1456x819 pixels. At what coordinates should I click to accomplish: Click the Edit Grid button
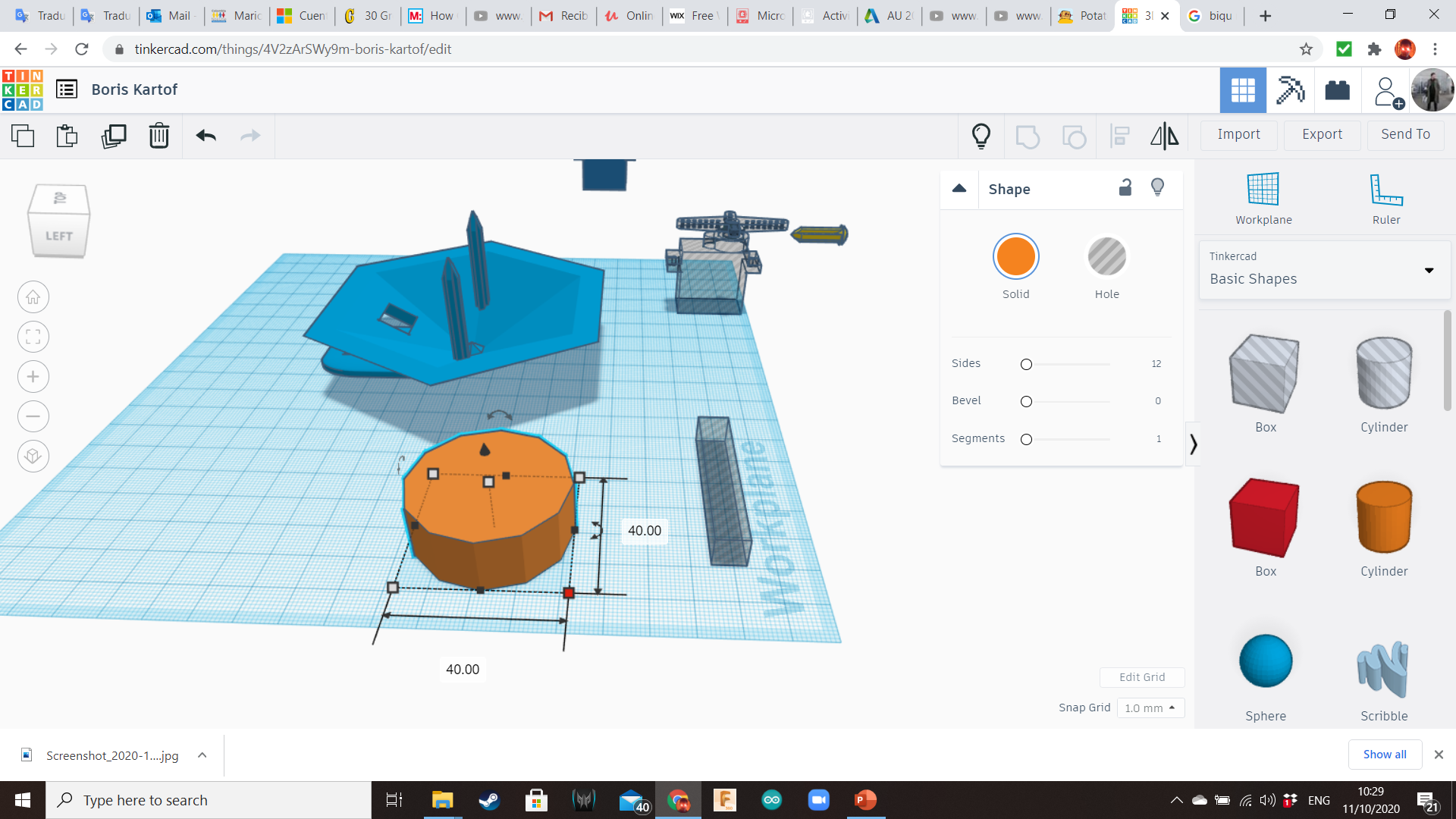pyautogui.click(x=1141, y=677)
